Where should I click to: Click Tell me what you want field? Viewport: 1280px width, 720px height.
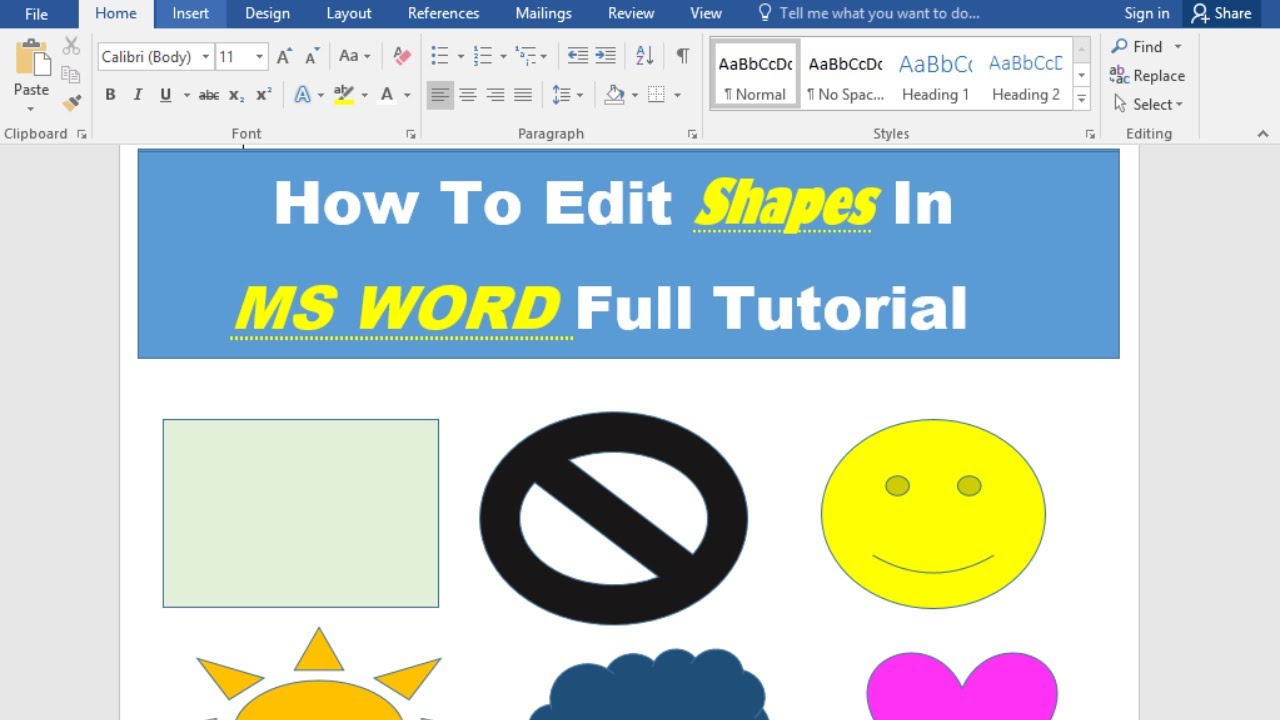(879, 13)
